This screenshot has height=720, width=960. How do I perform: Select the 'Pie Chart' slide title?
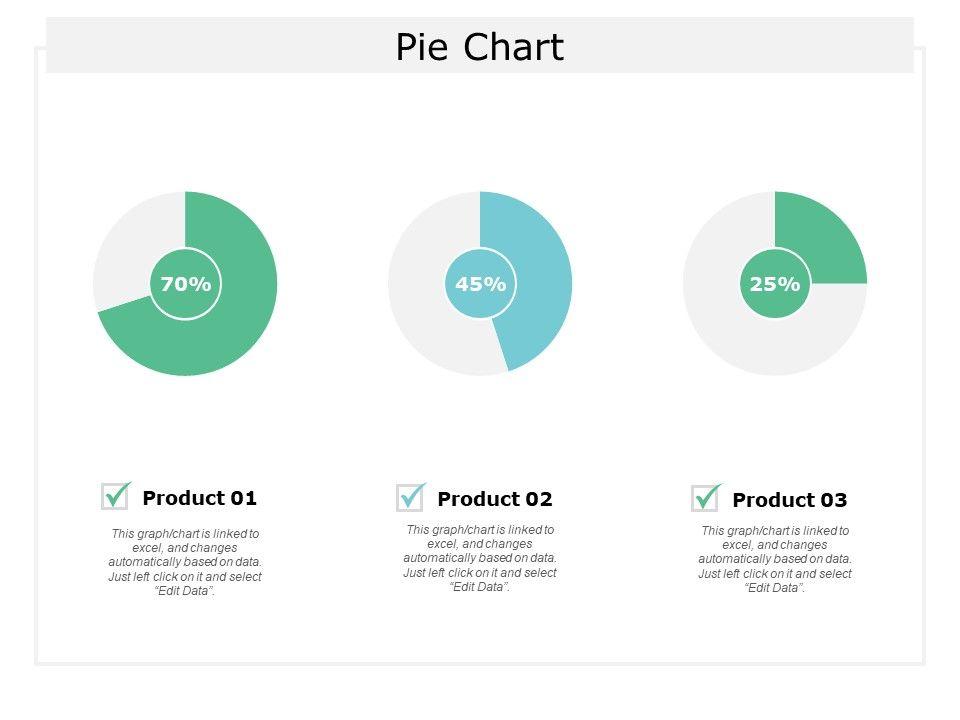[480, 47]
